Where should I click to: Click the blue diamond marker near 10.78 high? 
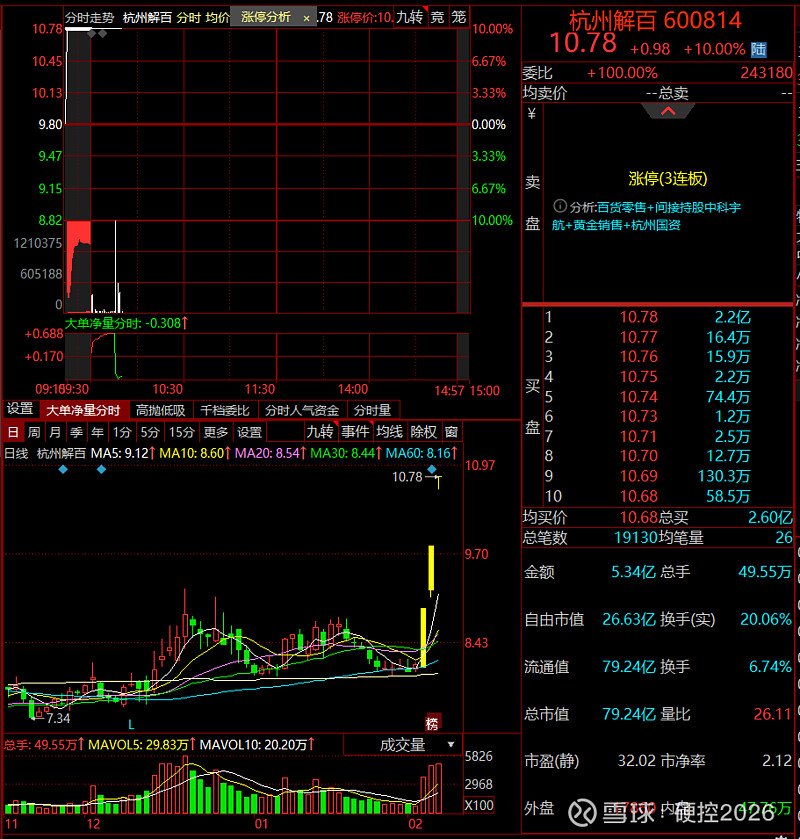432,469
